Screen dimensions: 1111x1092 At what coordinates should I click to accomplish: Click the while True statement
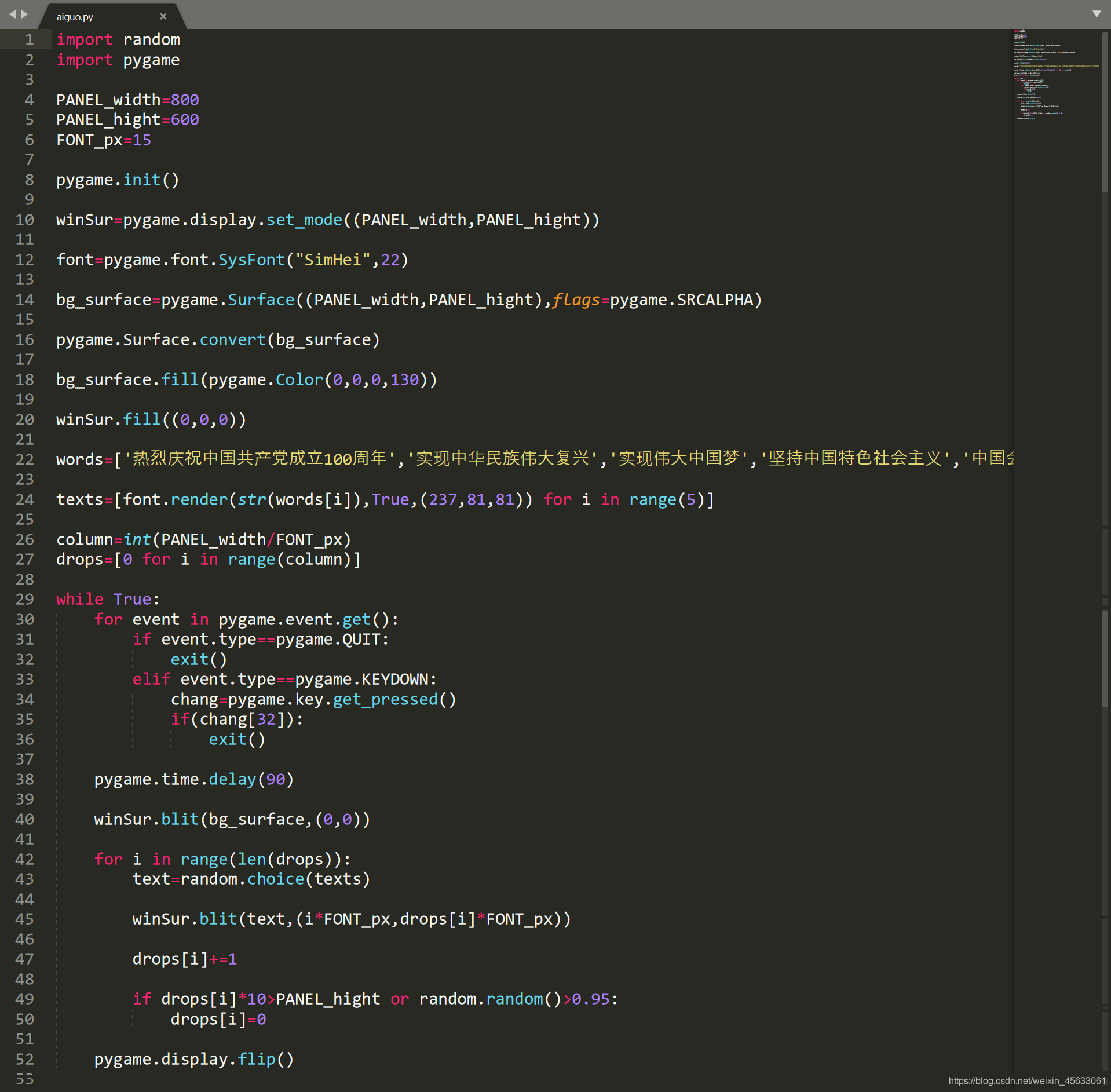click(108, 599)
